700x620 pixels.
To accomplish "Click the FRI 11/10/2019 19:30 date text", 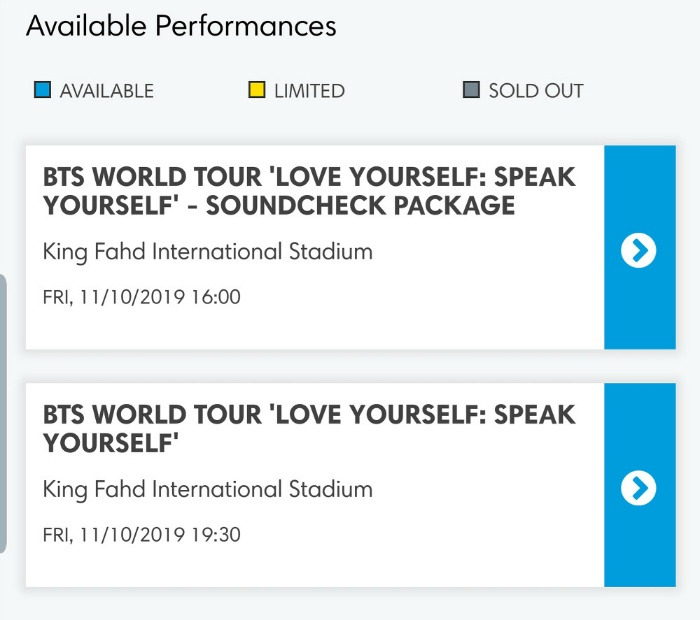I will click(x=142, y=535).
